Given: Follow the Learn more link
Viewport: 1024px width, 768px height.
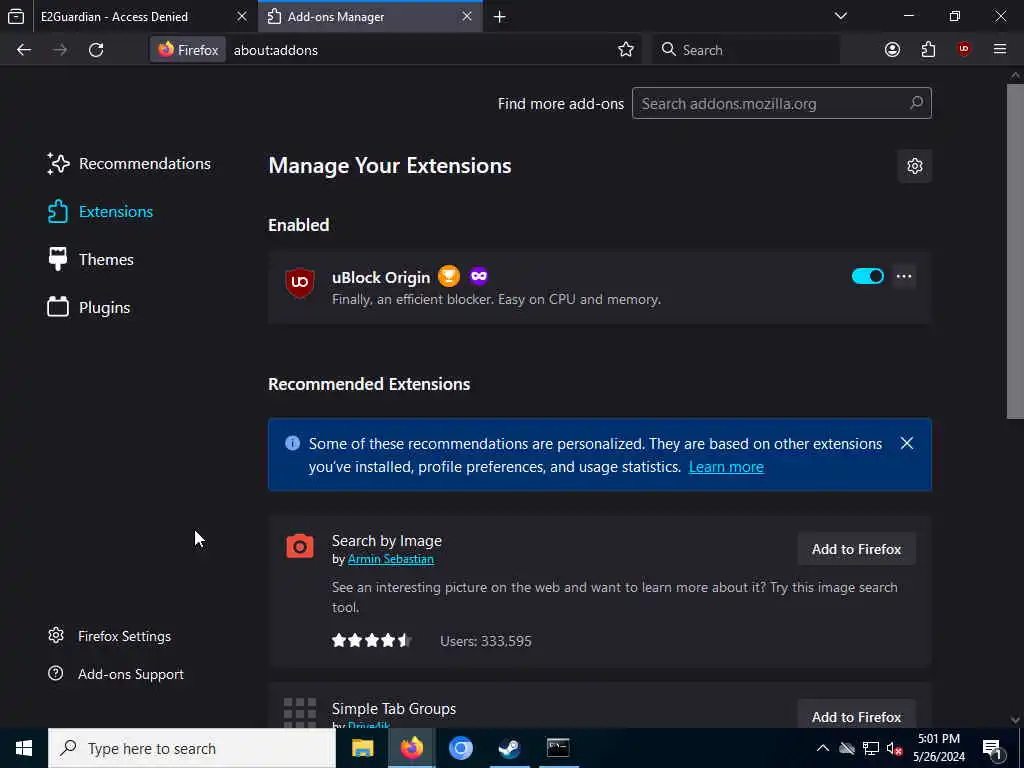Looking at the screenshot, I should [726, 467].
